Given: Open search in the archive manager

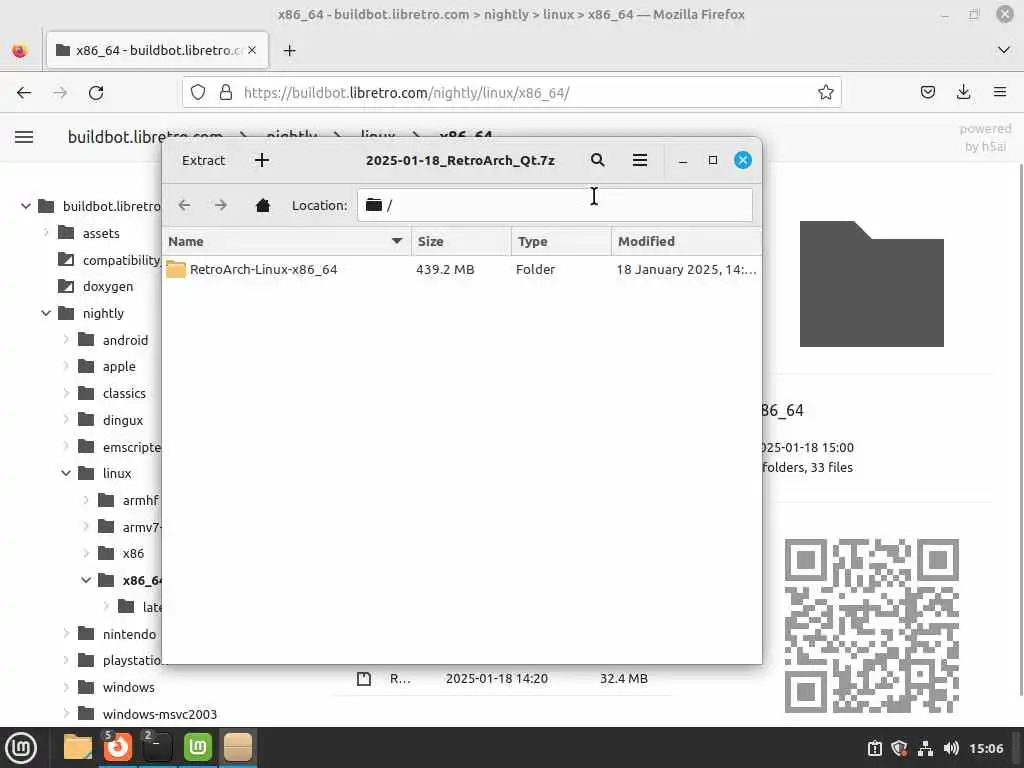Looking at the screenshot, I should pyautogui.click(x=598, y=160).
